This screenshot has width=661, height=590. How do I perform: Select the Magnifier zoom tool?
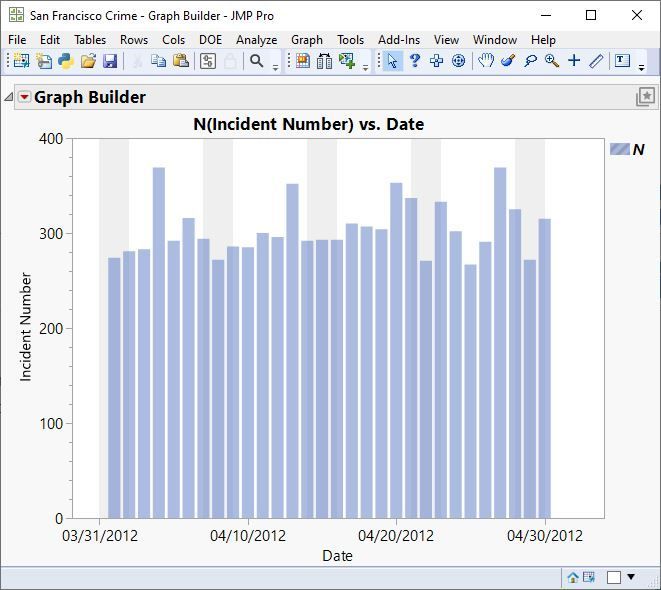[552, 61]
